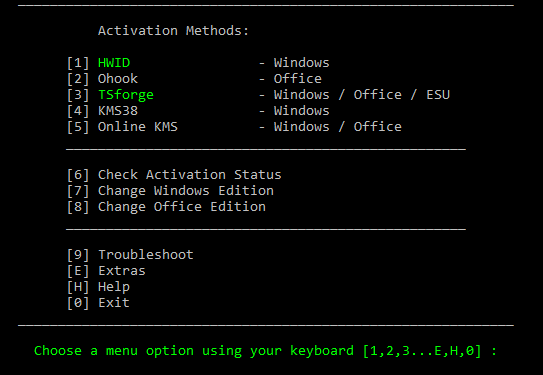543x375 pixels.
Task: Click the [6] bracket number label
Action: pyautogui.click(x=78, y=175)
